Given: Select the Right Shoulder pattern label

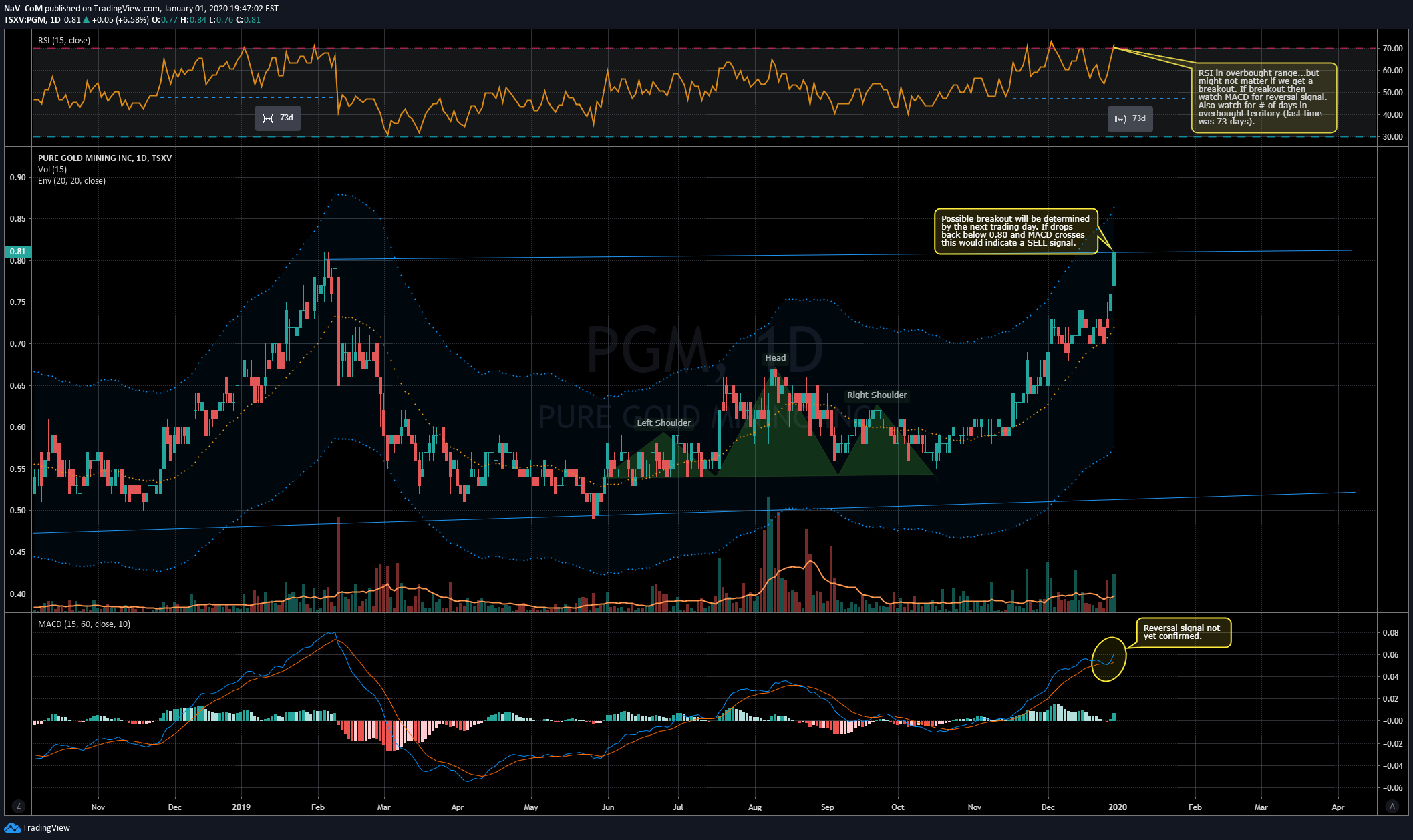Looking at the screenshot, I should (x=877, y=395).
